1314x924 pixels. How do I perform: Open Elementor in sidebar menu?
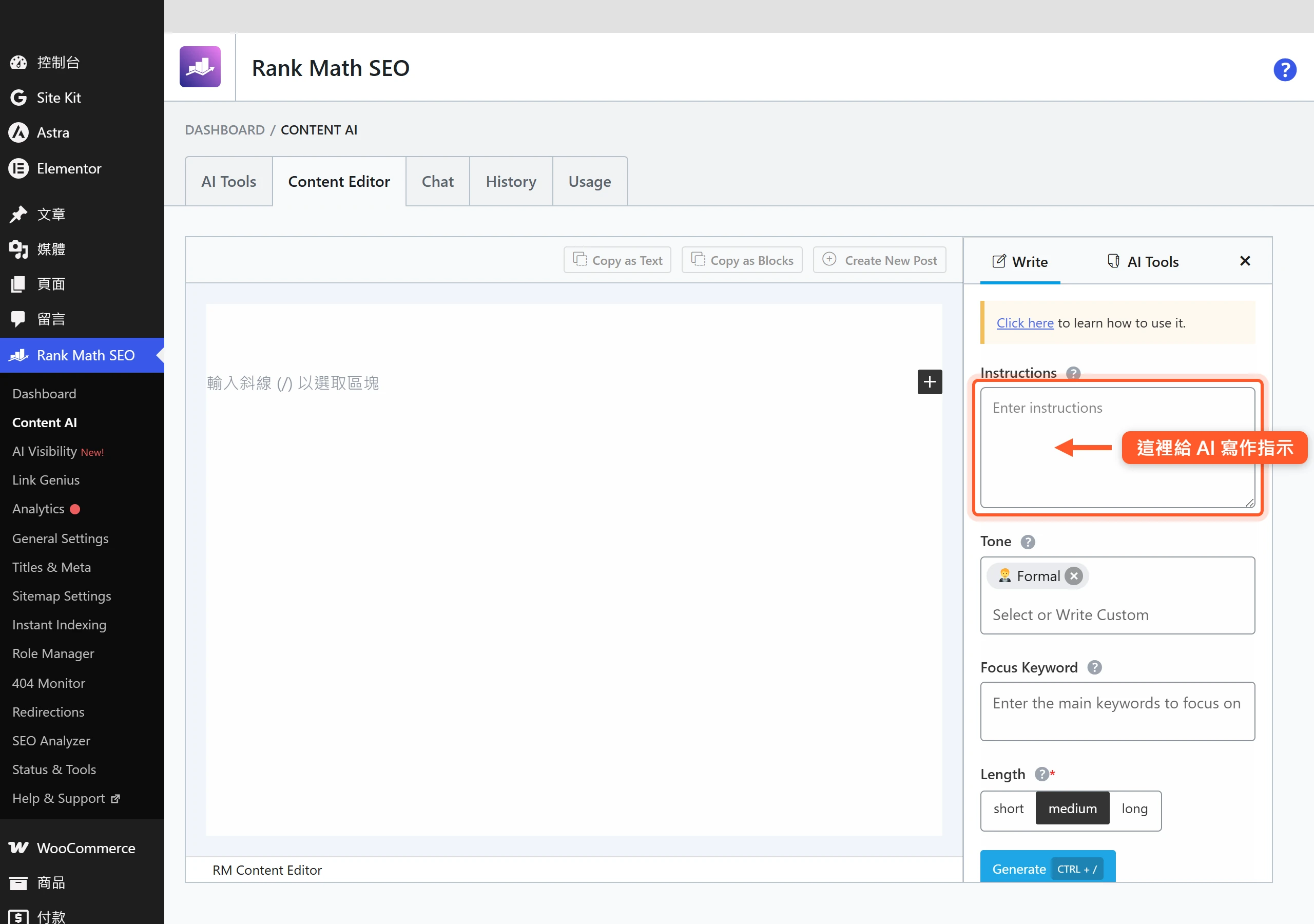82,168
